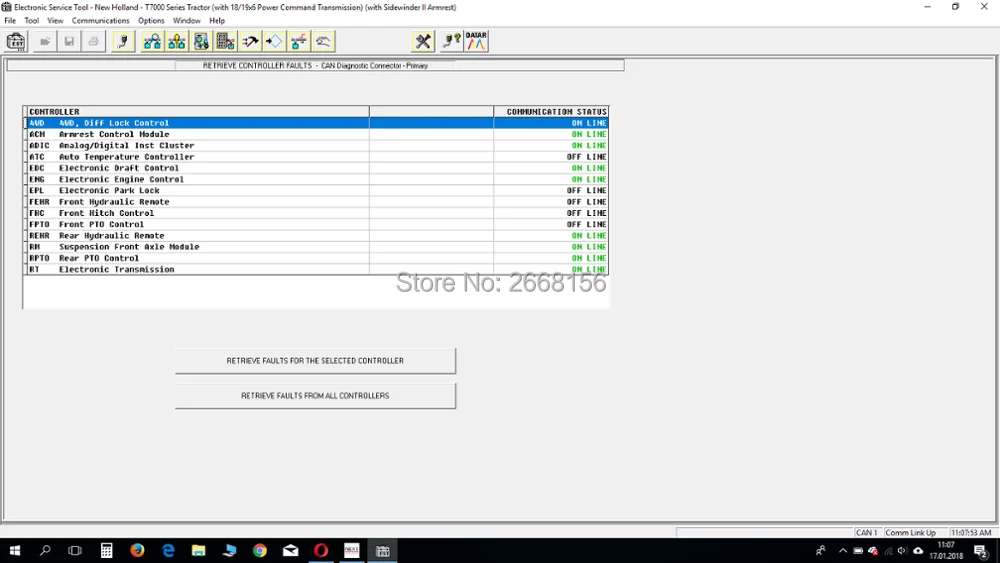
Task: Launch Firefox from the taskbar
Action: coord(137,550)
